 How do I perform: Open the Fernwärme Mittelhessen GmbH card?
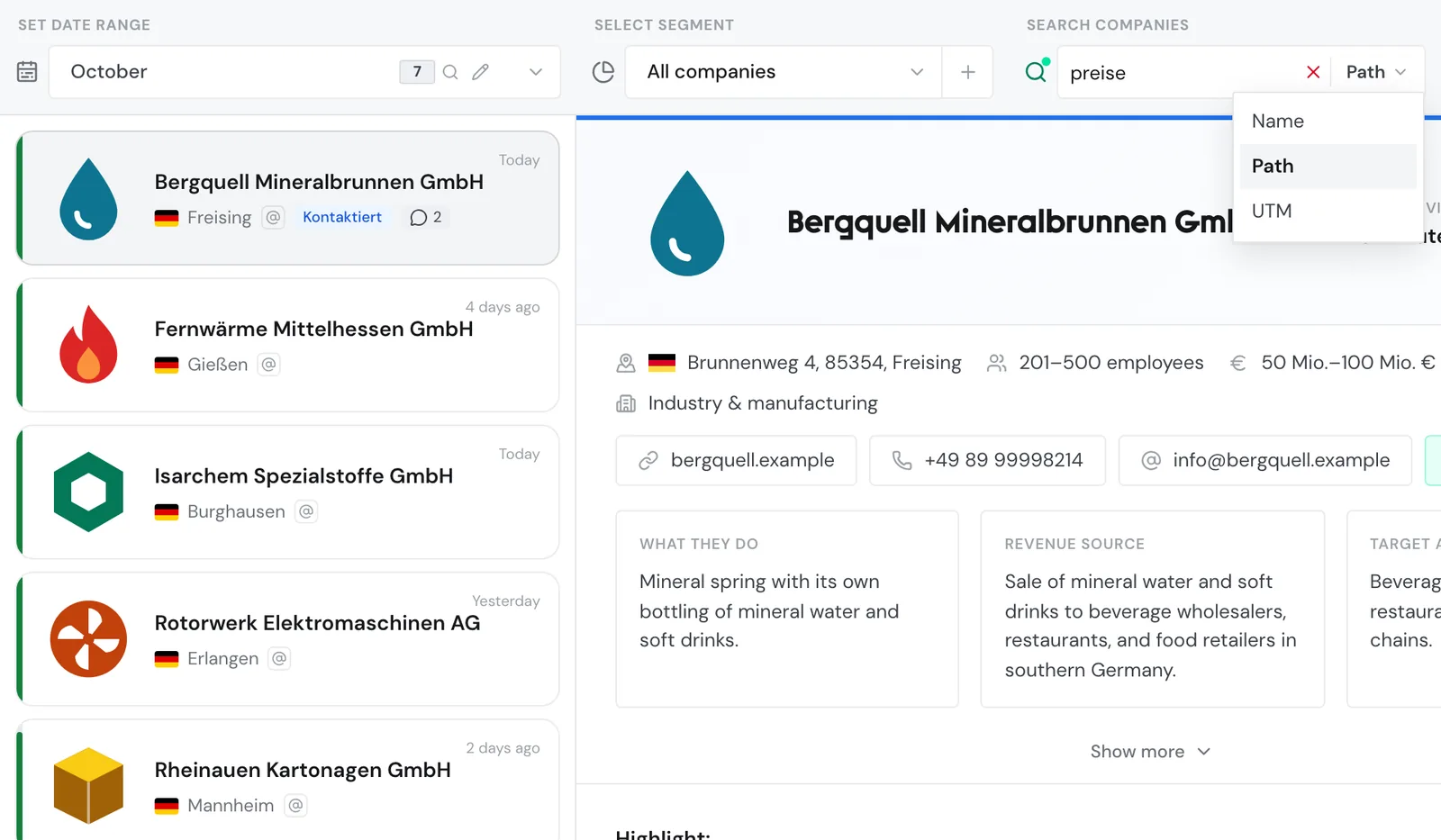(x=288, y=345)
